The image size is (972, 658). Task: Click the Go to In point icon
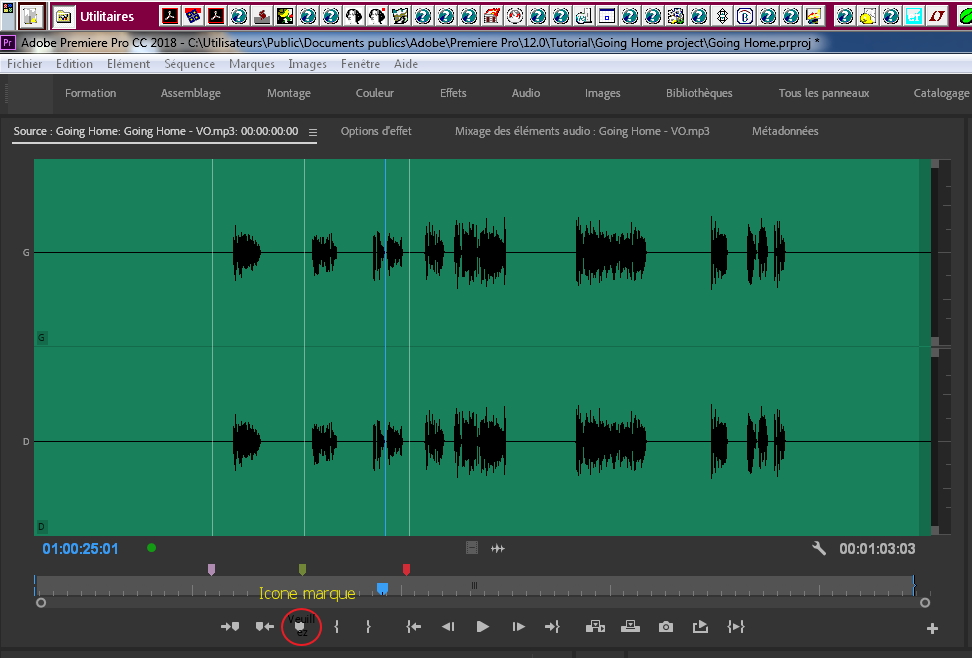(413, 627)
